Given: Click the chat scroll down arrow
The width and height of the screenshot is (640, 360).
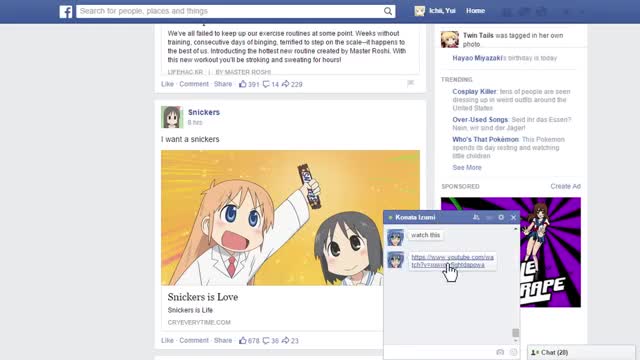Looking at the screenshot, I should (x=516, y=340).
